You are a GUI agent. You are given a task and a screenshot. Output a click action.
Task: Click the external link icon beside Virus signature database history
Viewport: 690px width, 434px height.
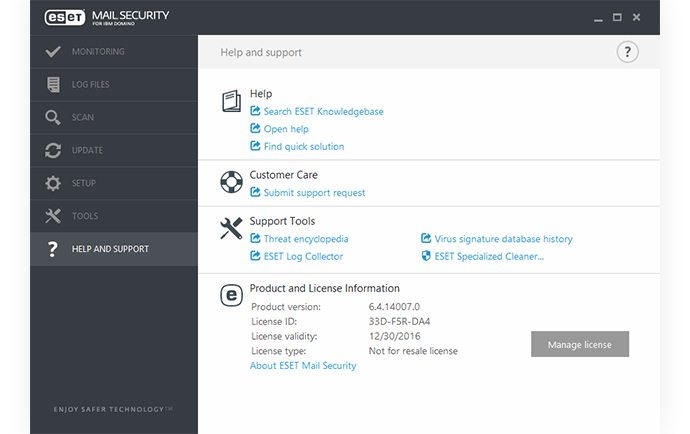(426, 239)
